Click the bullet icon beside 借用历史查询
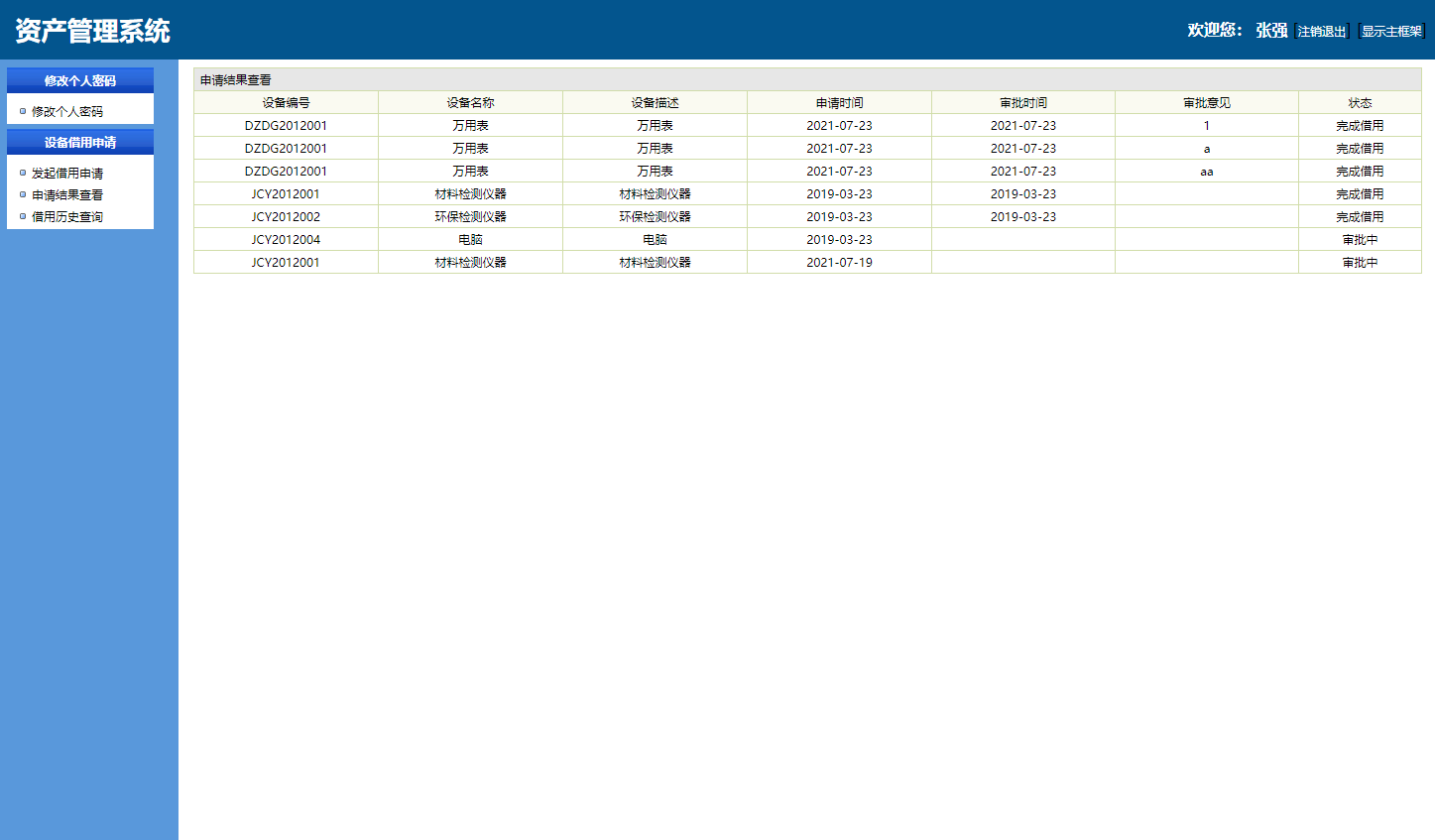 23,216
